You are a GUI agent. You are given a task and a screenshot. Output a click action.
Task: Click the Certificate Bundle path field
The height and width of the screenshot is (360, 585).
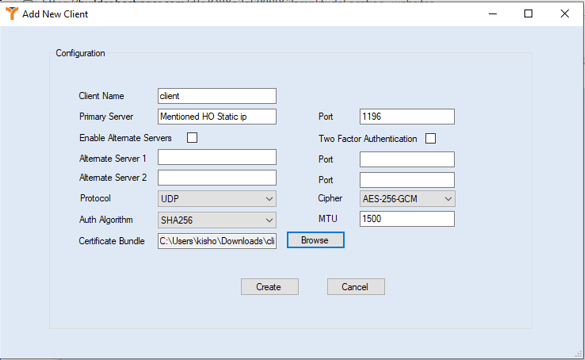tap(217, 241)
